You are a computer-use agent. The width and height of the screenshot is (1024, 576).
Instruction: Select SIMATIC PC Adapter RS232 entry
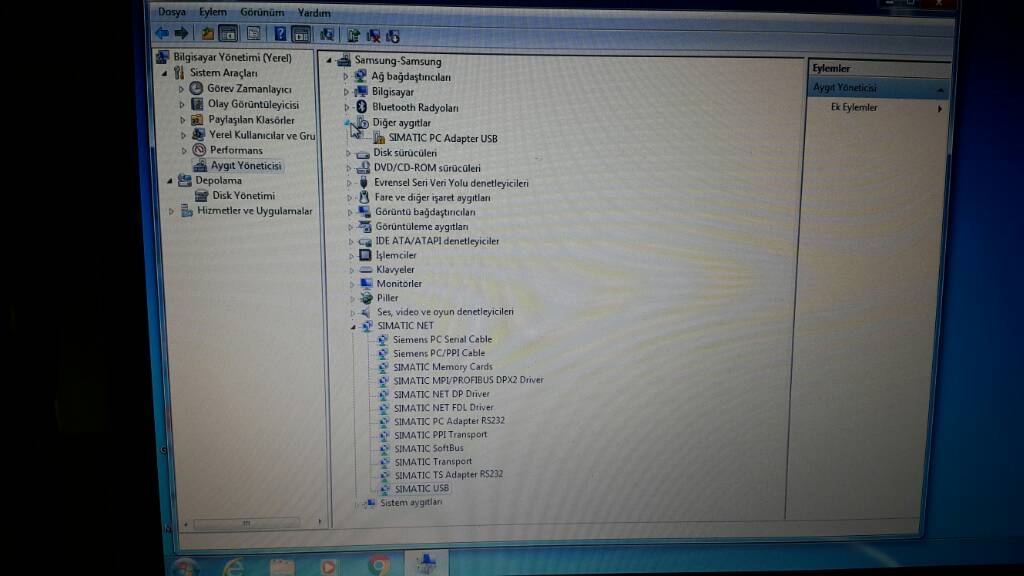pos(449,421)
